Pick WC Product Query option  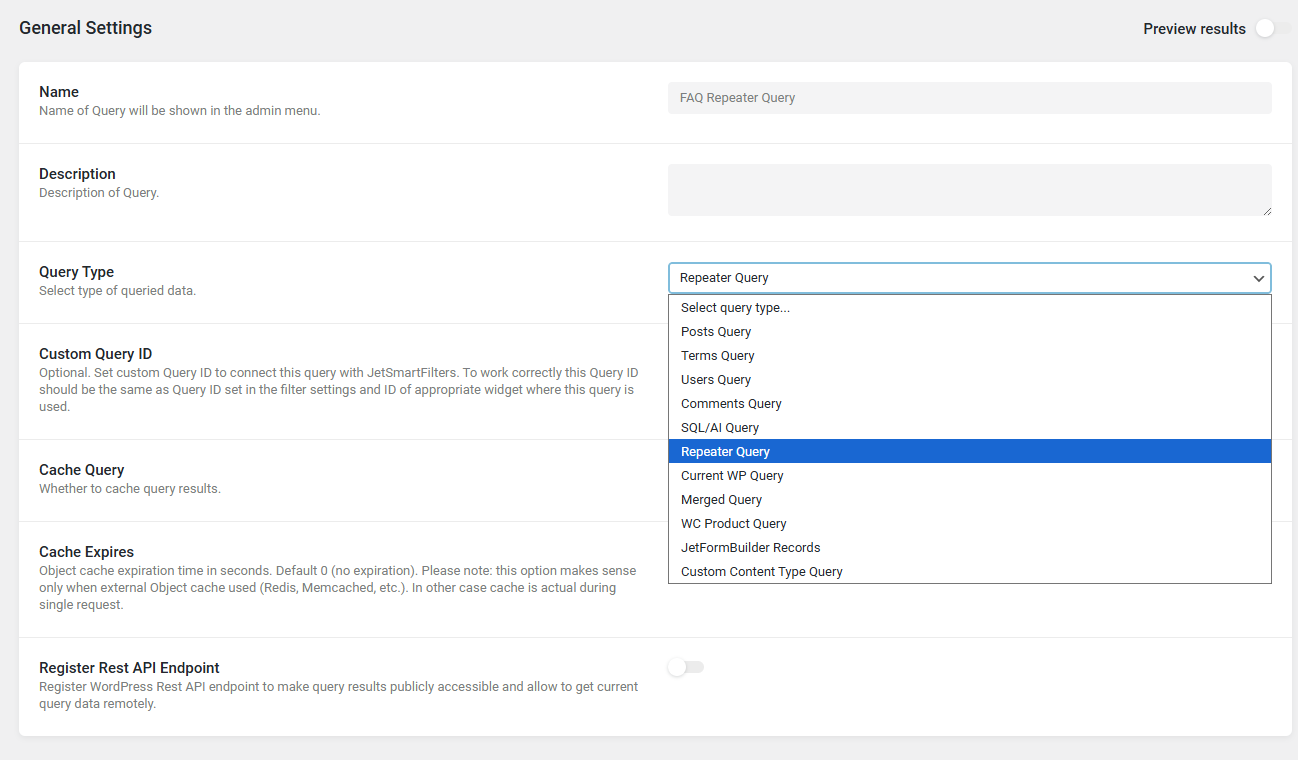pyautogui.click(x=733, y=524)
